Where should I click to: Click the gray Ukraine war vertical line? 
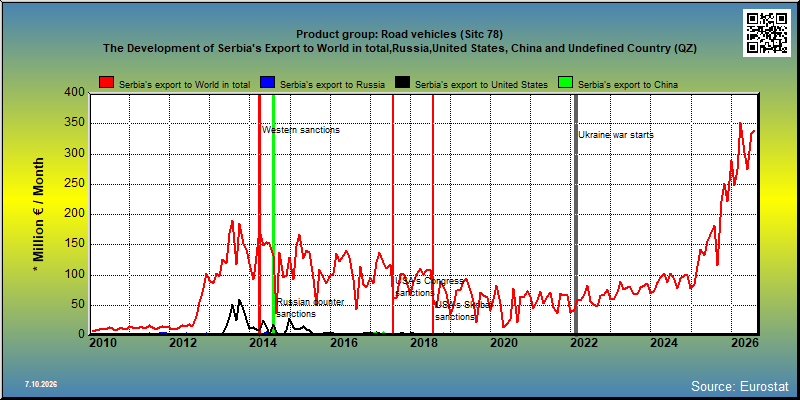pyautogui.click(x=576, y=214)
